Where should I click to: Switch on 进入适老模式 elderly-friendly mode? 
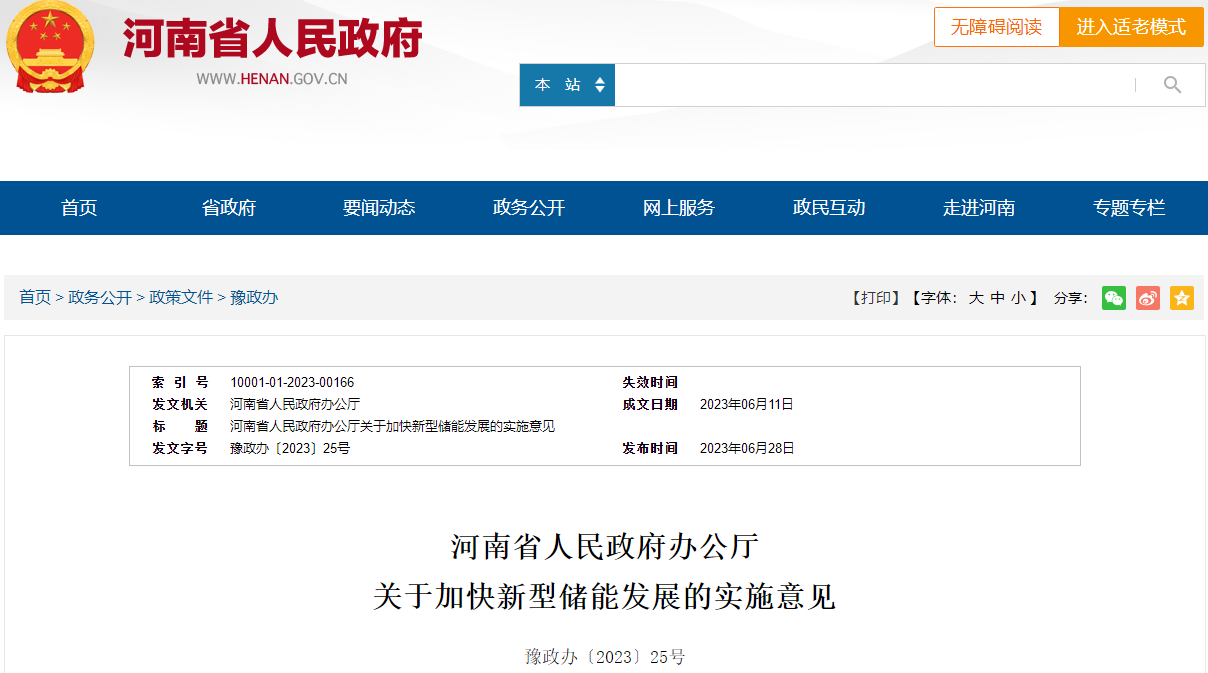tap(1131, 27)
